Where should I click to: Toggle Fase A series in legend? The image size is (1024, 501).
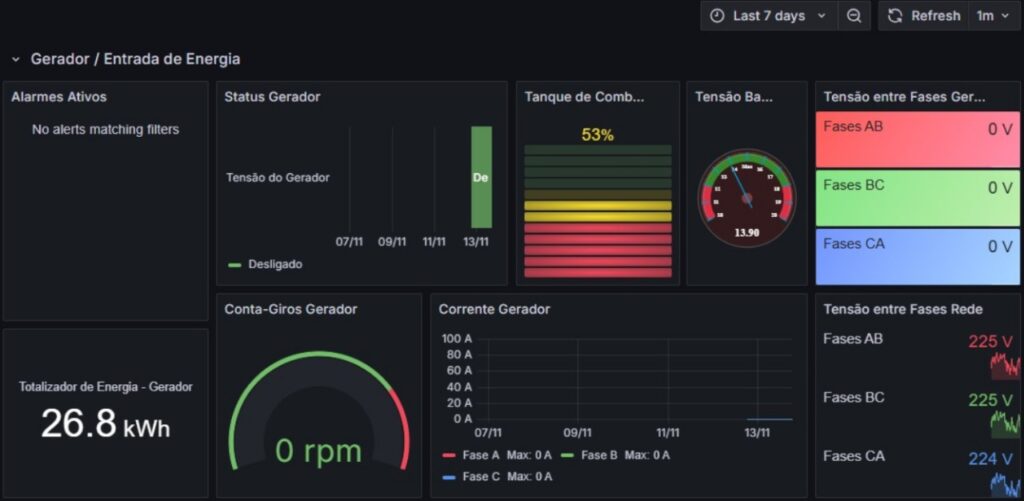[x=481, y=455]
